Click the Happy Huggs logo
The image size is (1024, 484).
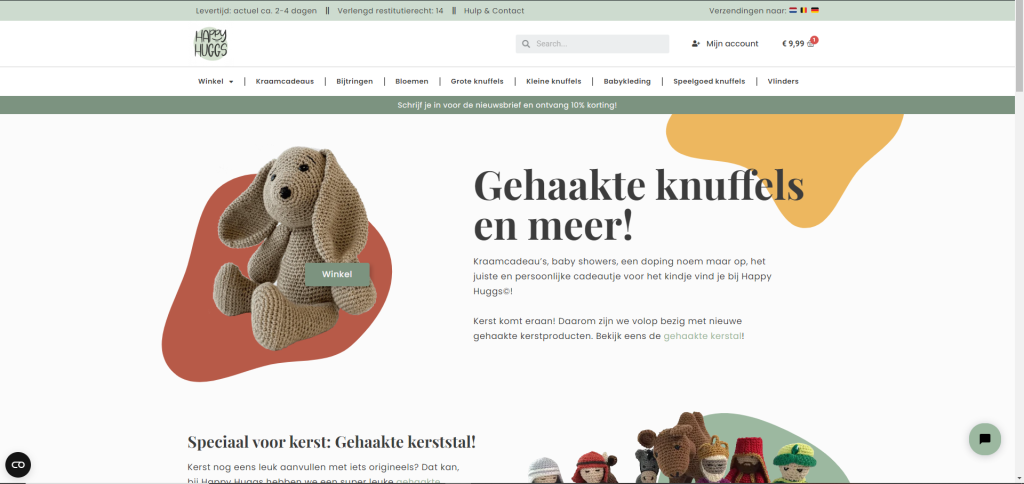211,44
